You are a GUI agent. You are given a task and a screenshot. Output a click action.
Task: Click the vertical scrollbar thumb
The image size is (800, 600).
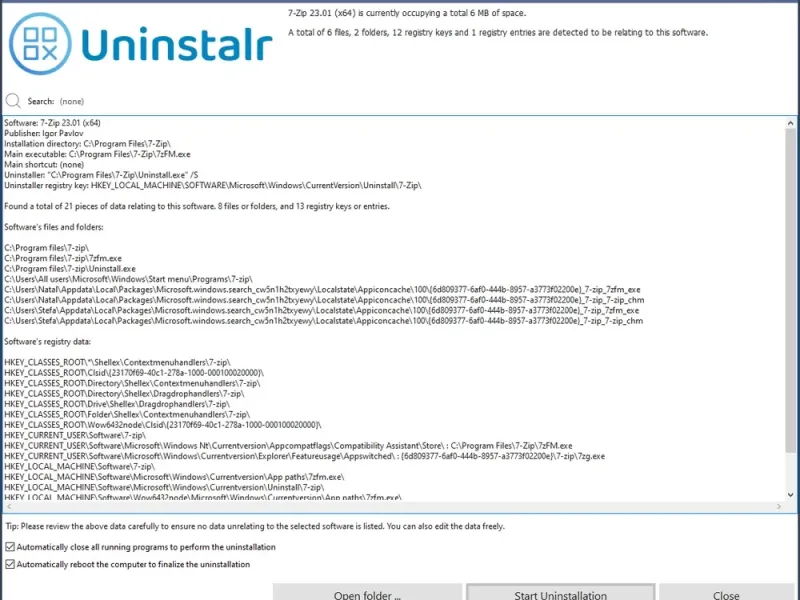tap(790, 291)
